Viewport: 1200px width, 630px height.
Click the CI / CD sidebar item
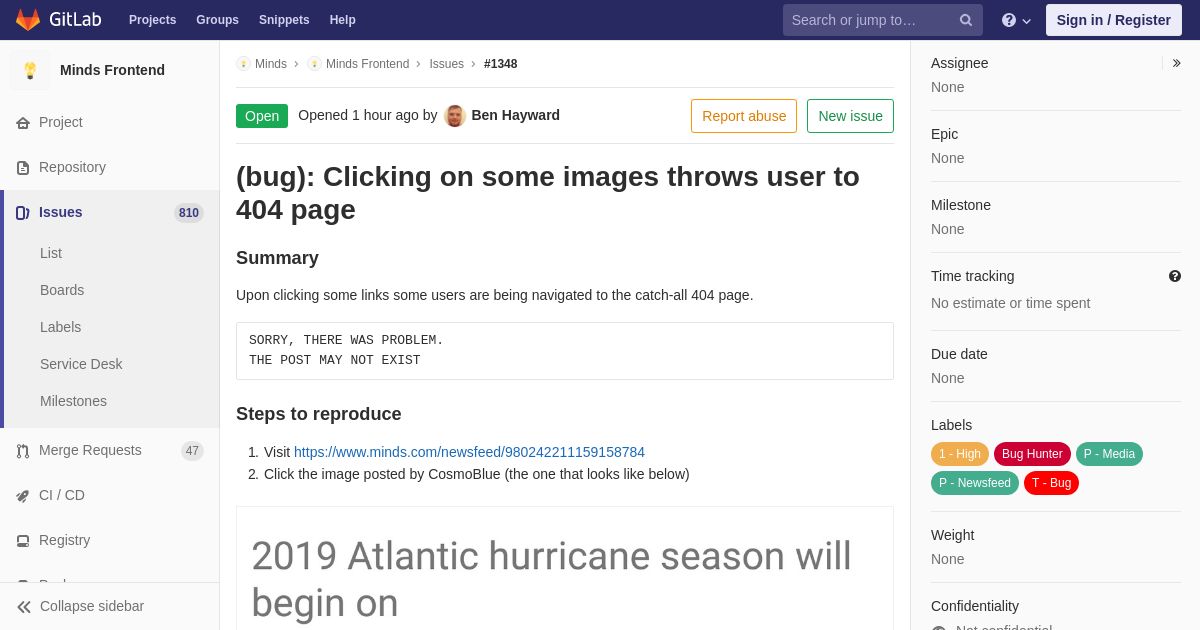pos(110,495)
